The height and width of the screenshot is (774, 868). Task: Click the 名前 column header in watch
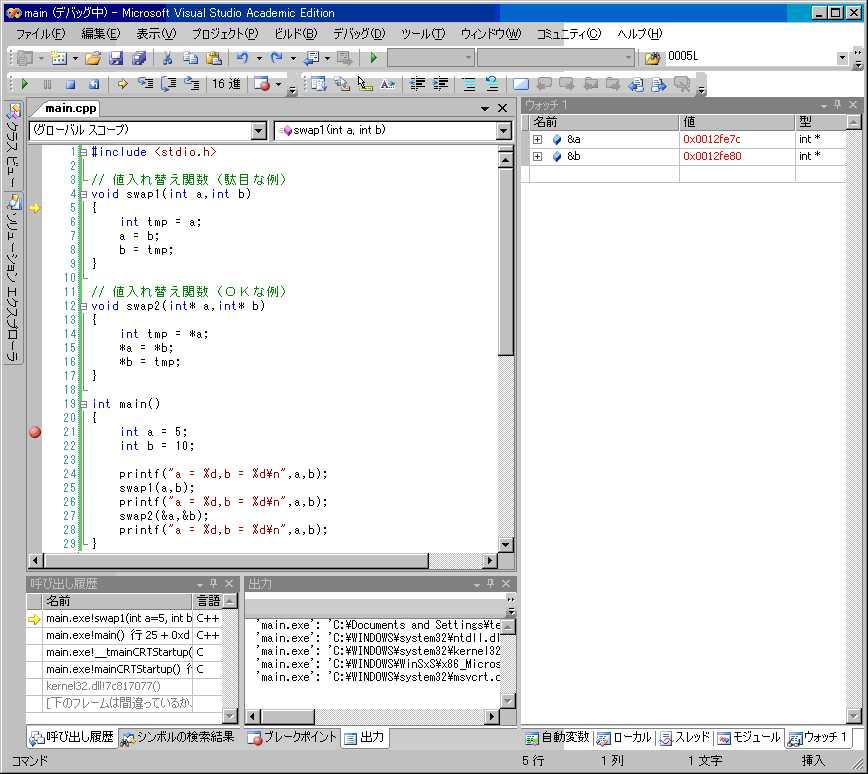pyautogui.click(x=603, y=122)
